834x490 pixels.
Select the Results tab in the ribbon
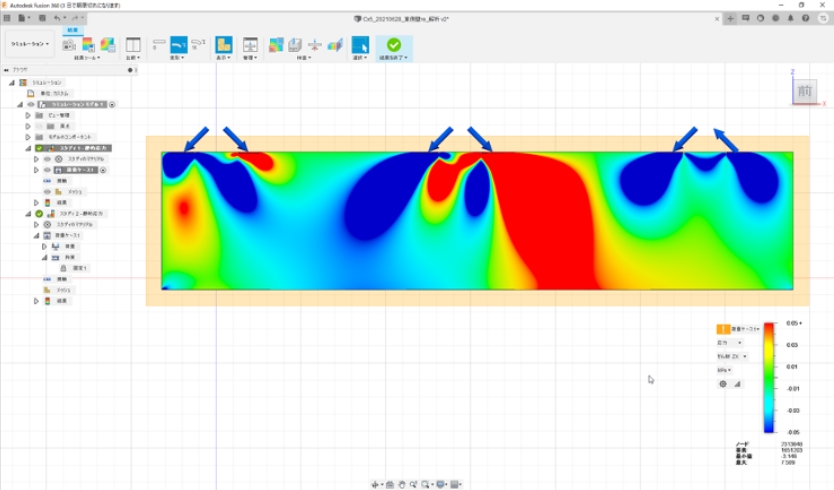pos(71,30)
